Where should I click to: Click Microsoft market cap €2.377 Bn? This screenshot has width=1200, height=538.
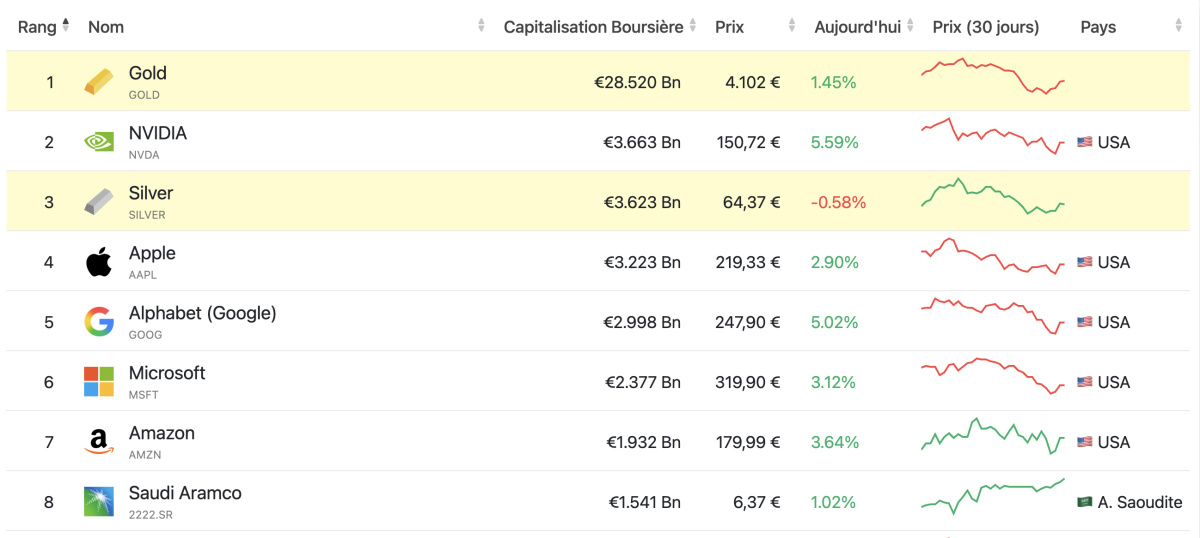click(x=642, y=382)
